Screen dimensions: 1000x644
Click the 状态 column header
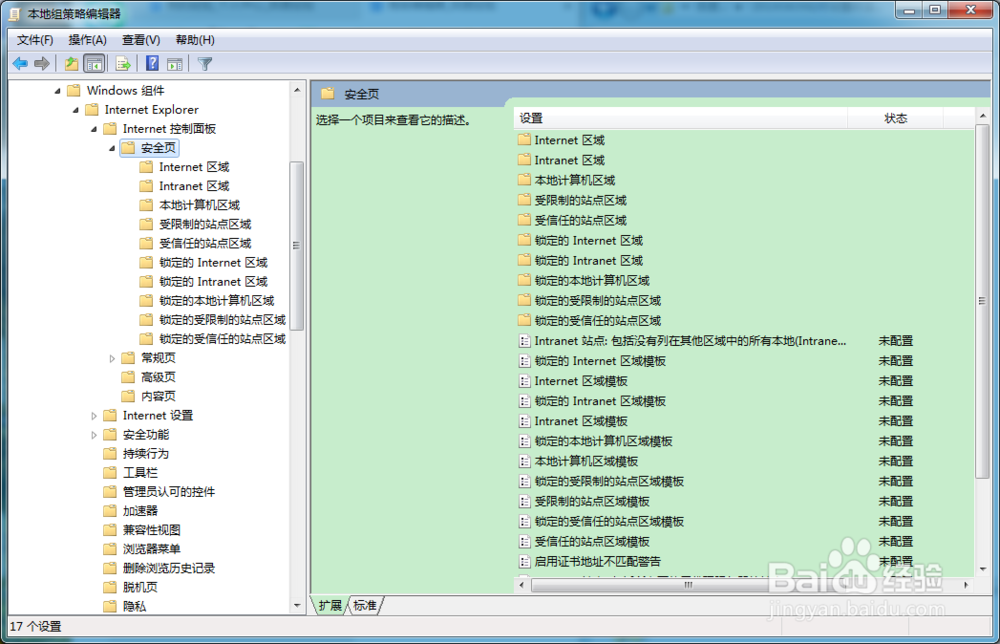pyautogui.click(x=895, y=118)
